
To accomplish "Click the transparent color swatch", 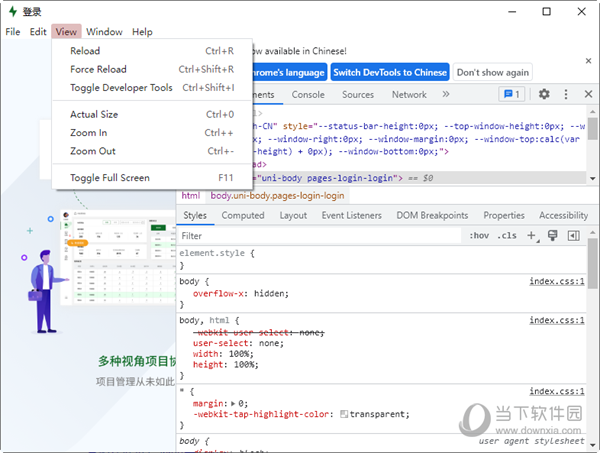I will coord(344,414).
